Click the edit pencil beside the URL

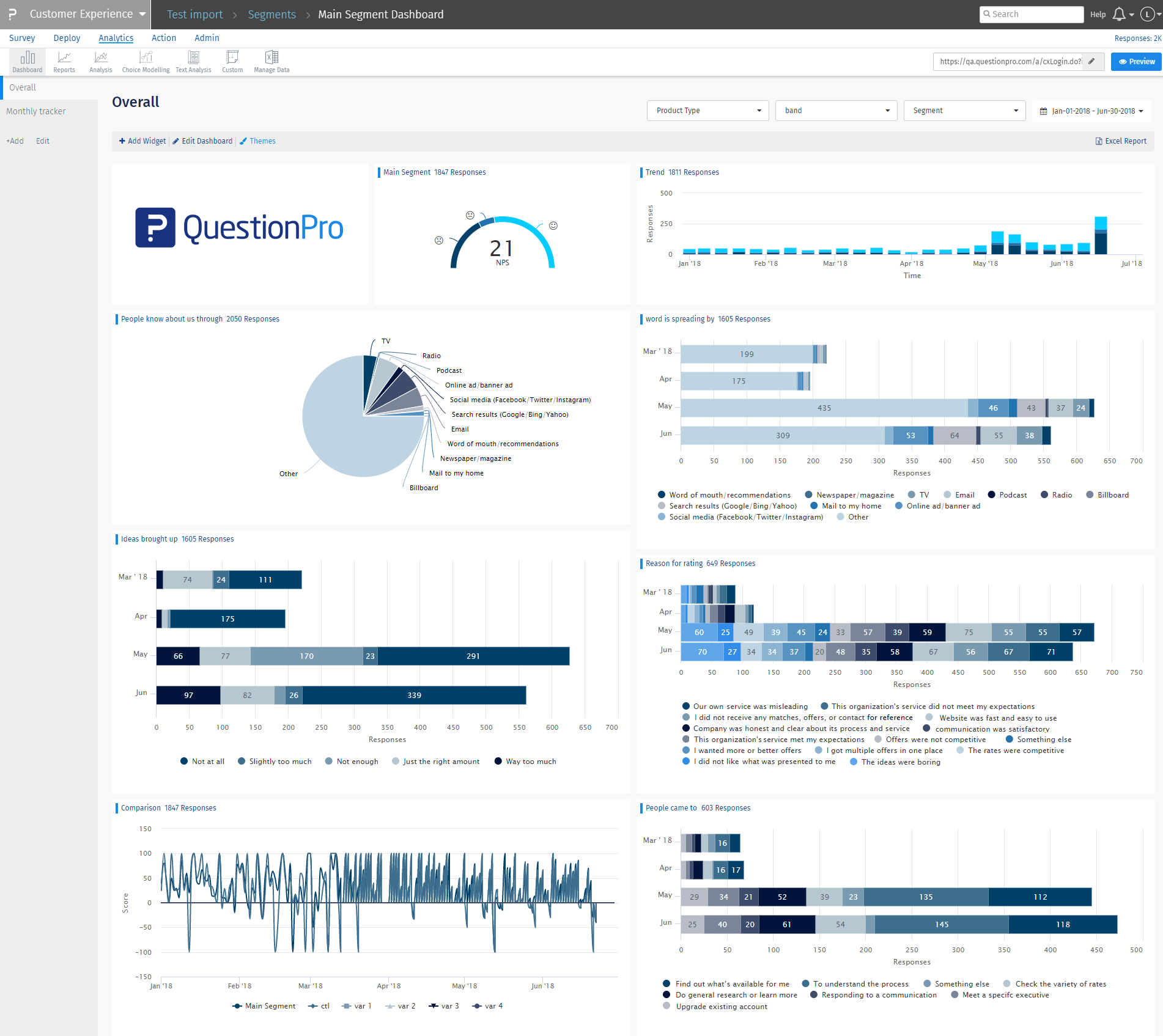1091,62
